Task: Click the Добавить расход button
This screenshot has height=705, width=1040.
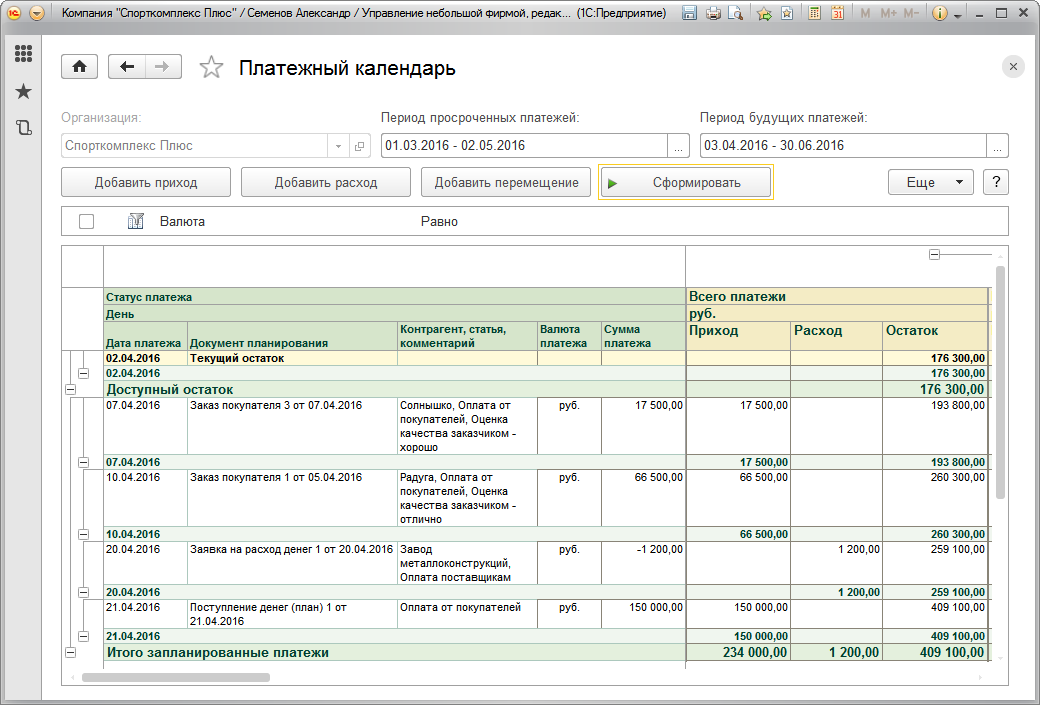Action: click(x=326, y=182)
